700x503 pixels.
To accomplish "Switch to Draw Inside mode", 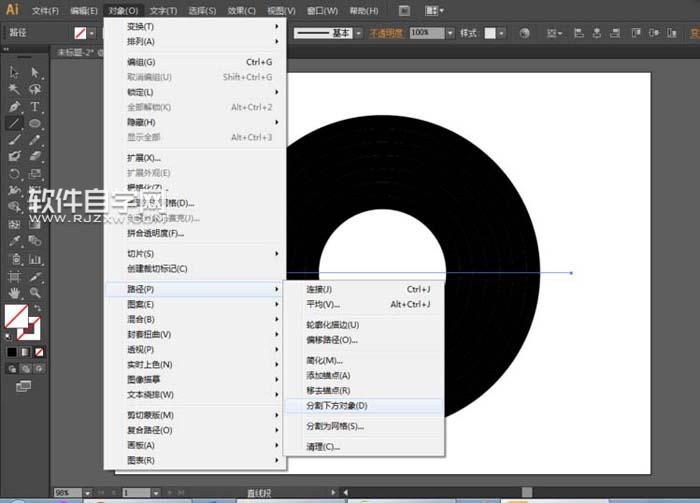I will [40, 369].
